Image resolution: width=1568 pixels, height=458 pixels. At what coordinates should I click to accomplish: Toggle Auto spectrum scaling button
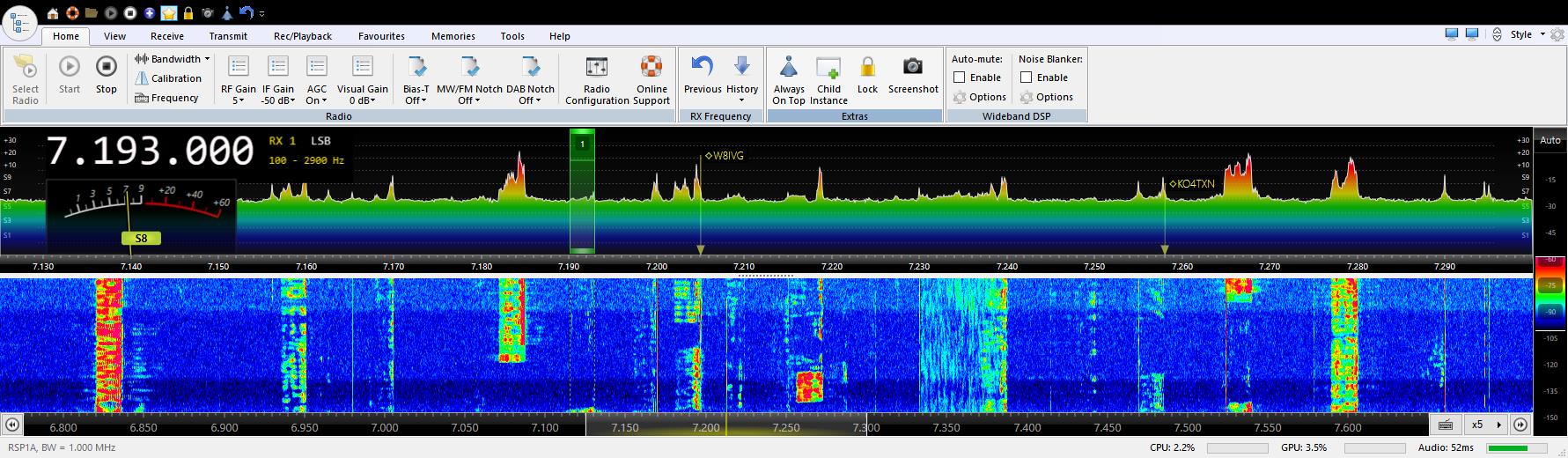pos(1550,140)
